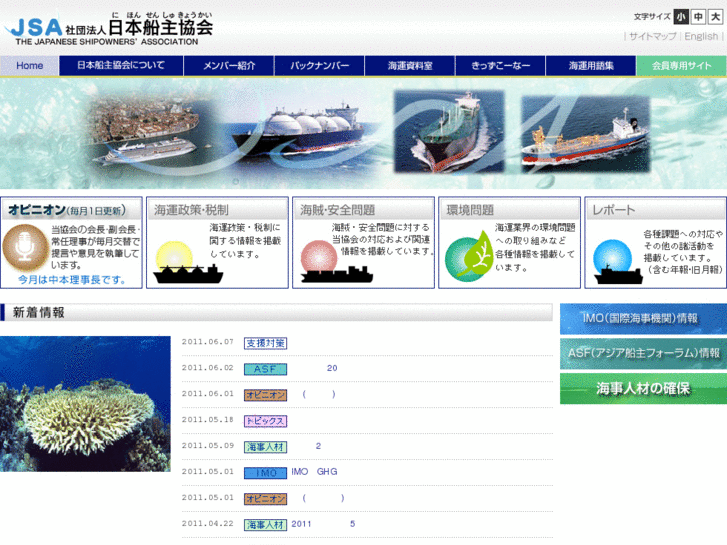The image size is (727, 545).
Task: Click the blue sun ship report icon
Action: pyautogui.click(x=618, y=262)
